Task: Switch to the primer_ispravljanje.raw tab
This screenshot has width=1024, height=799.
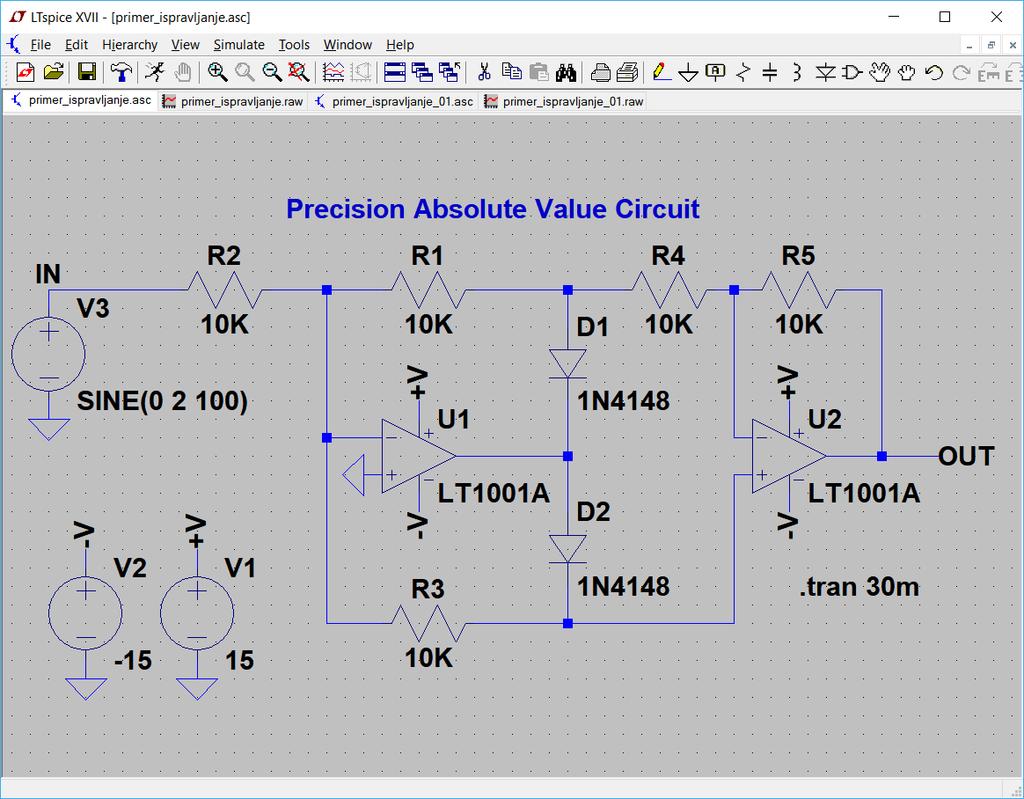Action: pyautogui.click(x=233, y=101)
